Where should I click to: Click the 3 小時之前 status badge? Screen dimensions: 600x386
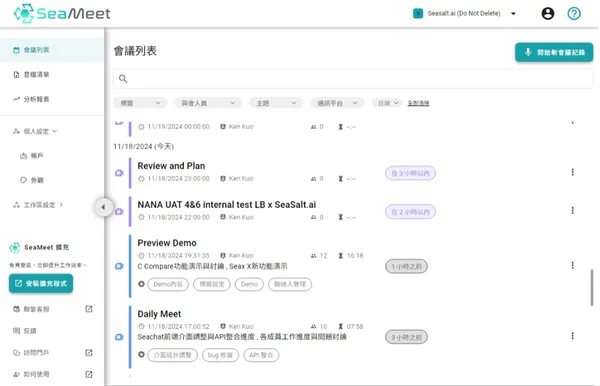(406, 337)
